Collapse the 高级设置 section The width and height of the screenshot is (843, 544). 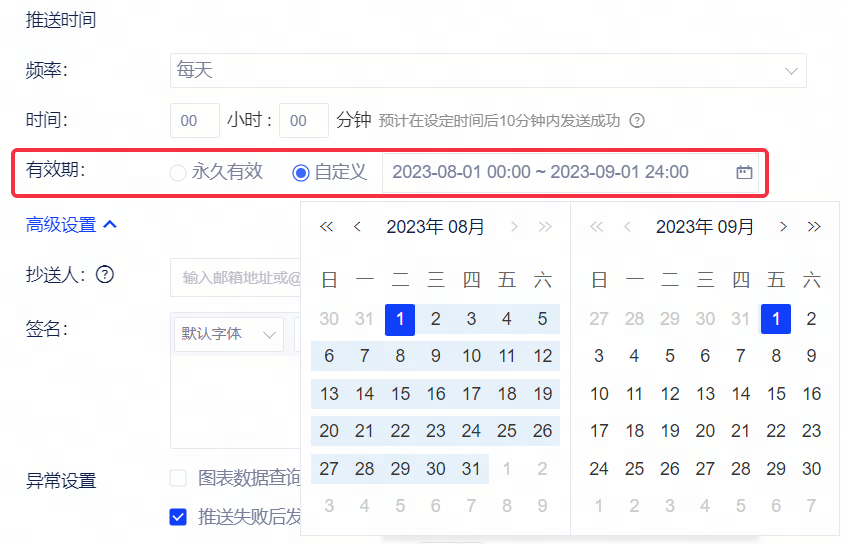(72, 225)
